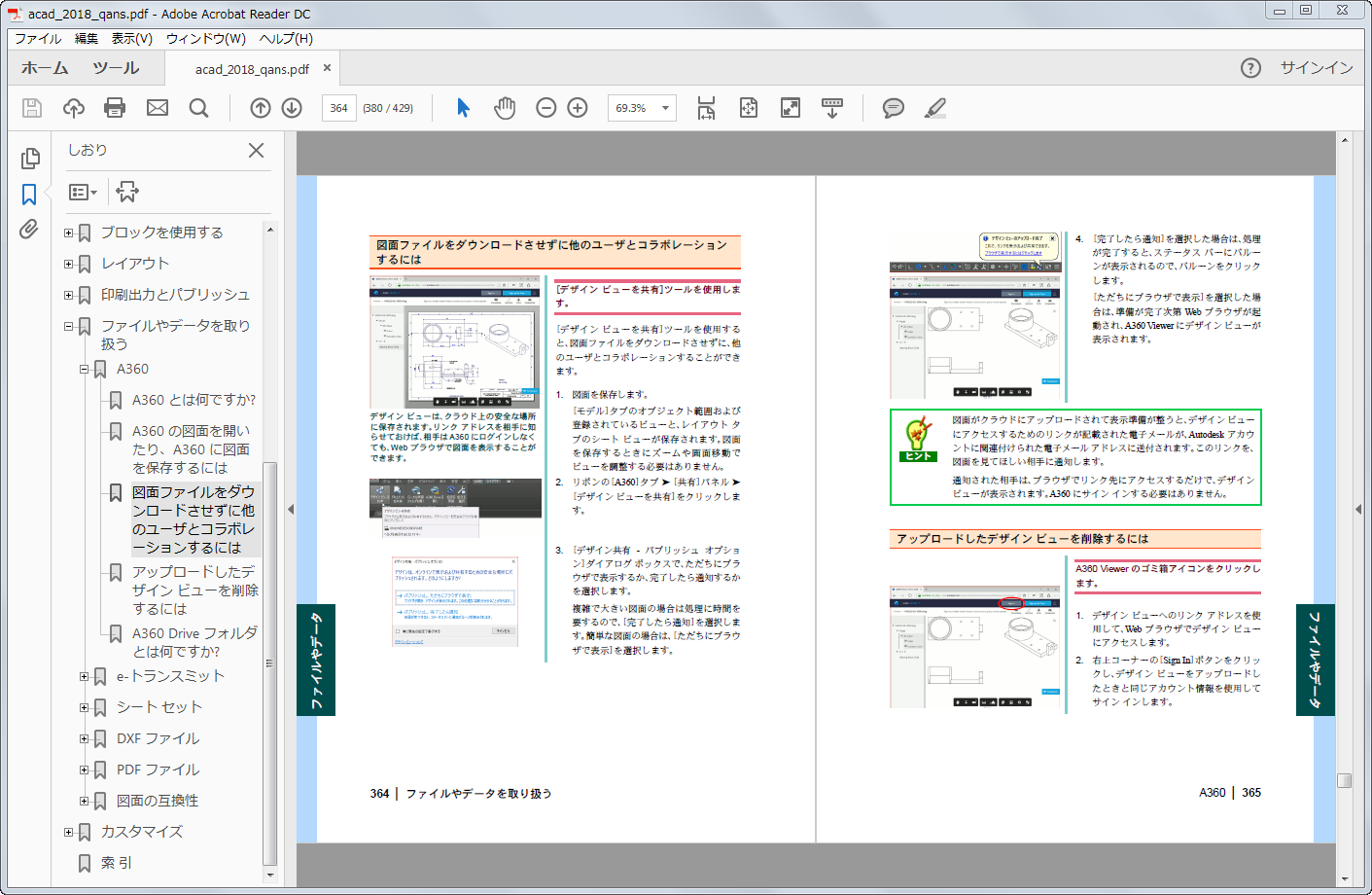Zoom in with plus icon
Viewport: 1372px width, 895px height.
click(578, 108)
